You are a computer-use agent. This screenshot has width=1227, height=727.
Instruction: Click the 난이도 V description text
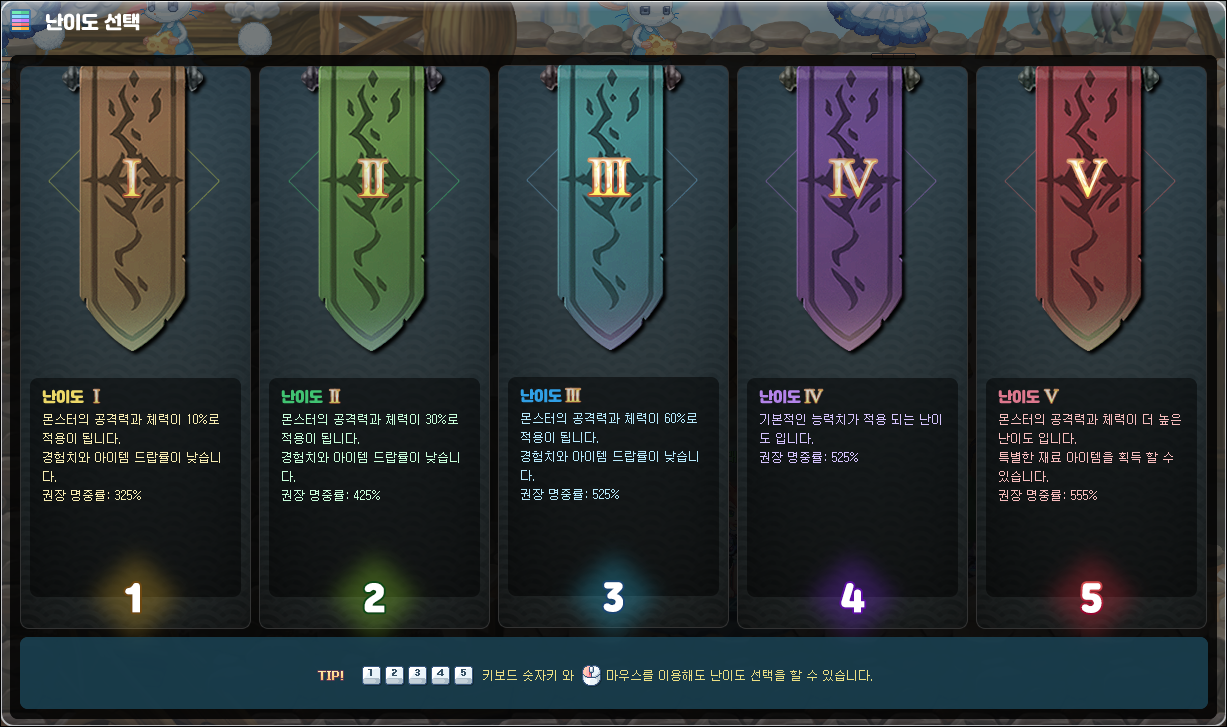tap(1090, 457)
